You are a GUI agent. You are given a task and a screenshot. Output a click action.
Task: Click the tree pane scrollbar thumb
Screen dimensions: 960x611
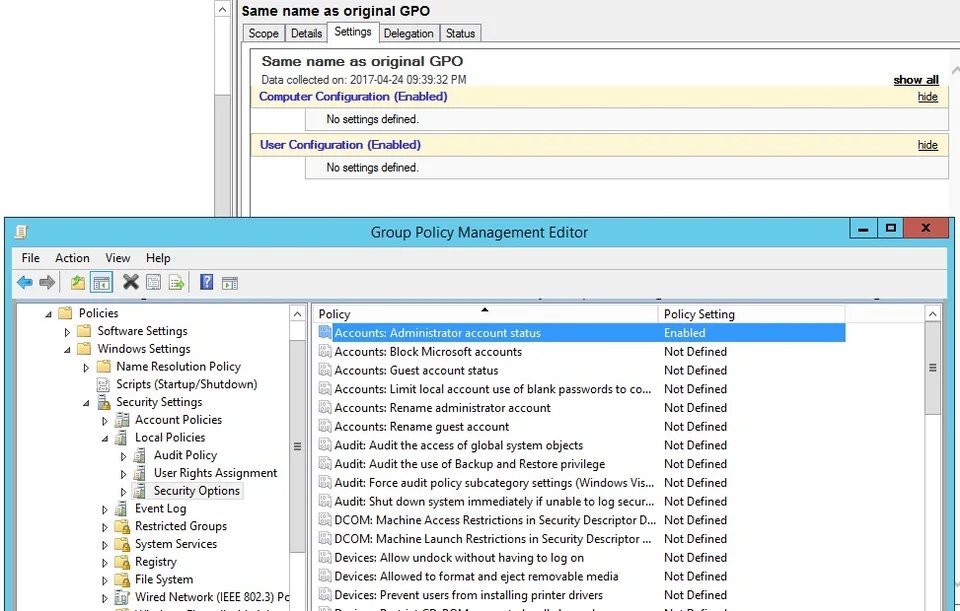(x=298, y=447)
